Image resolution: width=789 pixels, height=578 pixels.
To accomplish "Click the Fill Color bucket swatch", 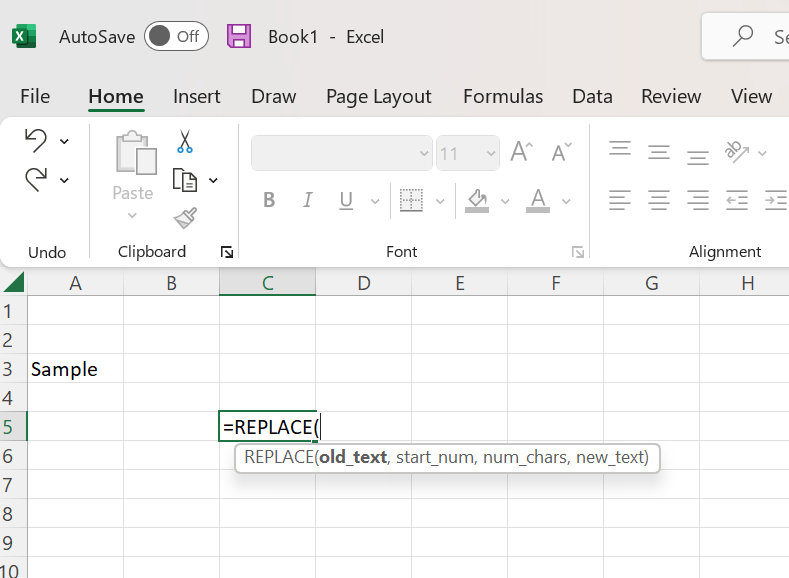I will [x=477, y=201].
